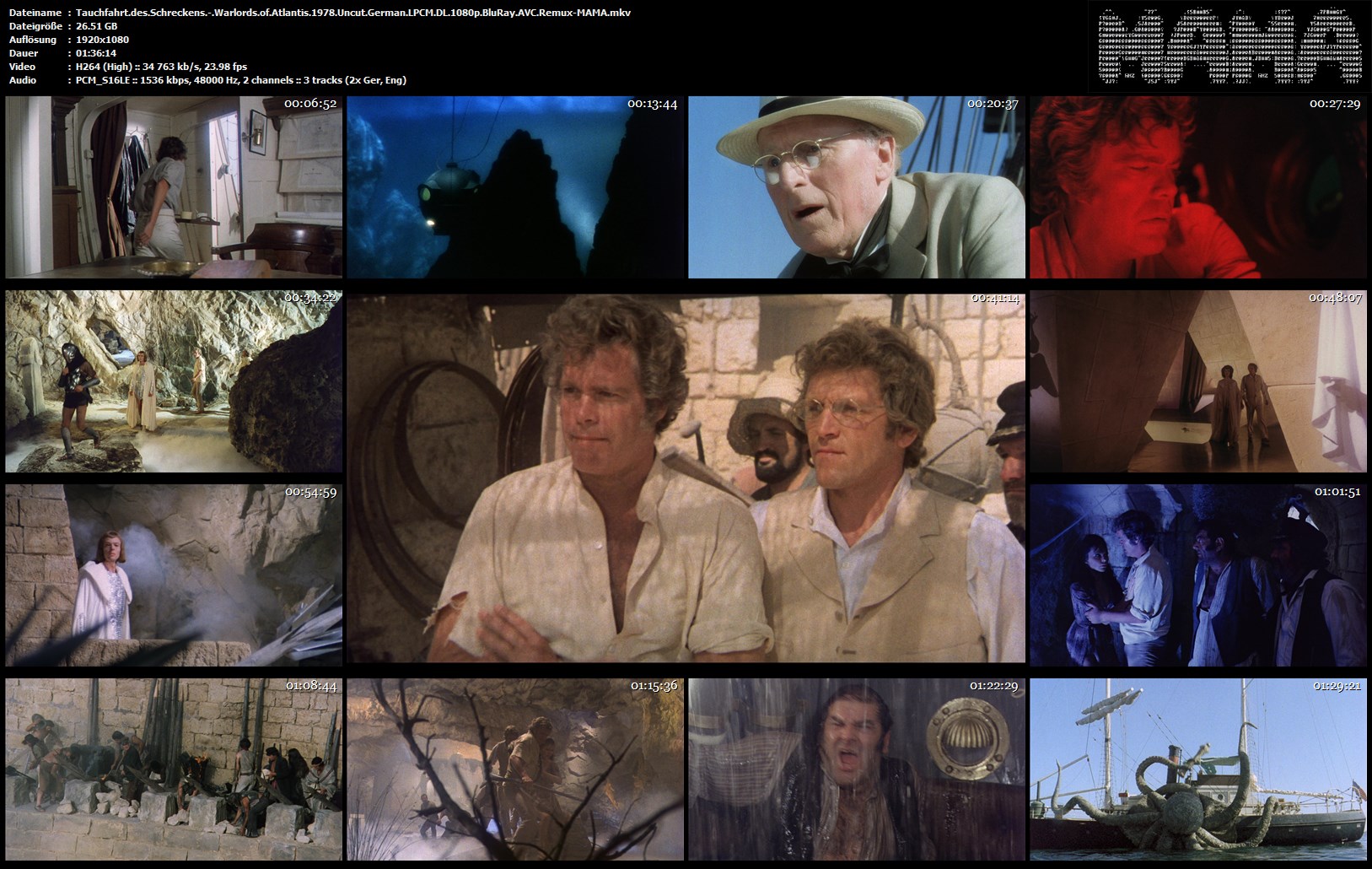Select the thumbnail of two figures in a triangular doorway

click(1198, 381)
